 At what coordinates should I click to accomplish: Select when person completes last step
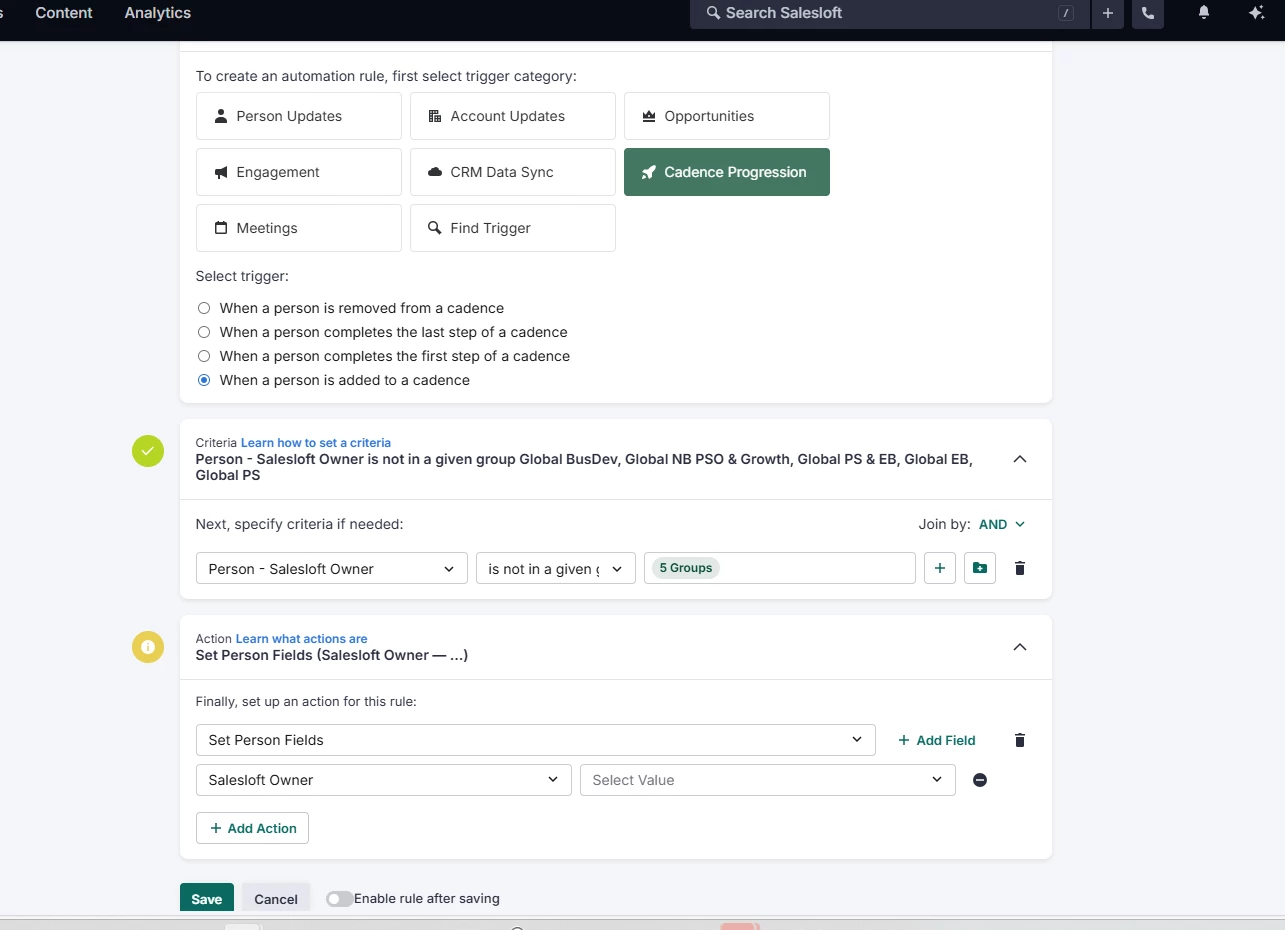click(204, 332)
